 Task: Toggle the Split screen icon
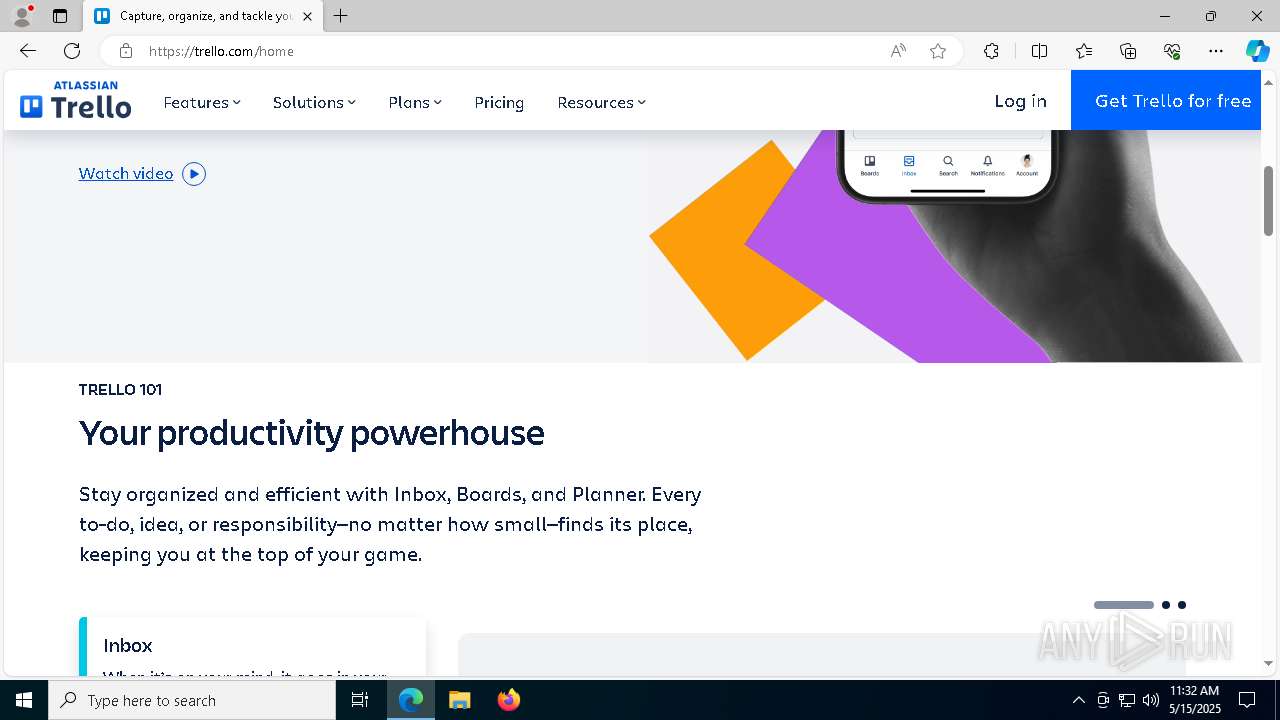(x=1039, y=51)
